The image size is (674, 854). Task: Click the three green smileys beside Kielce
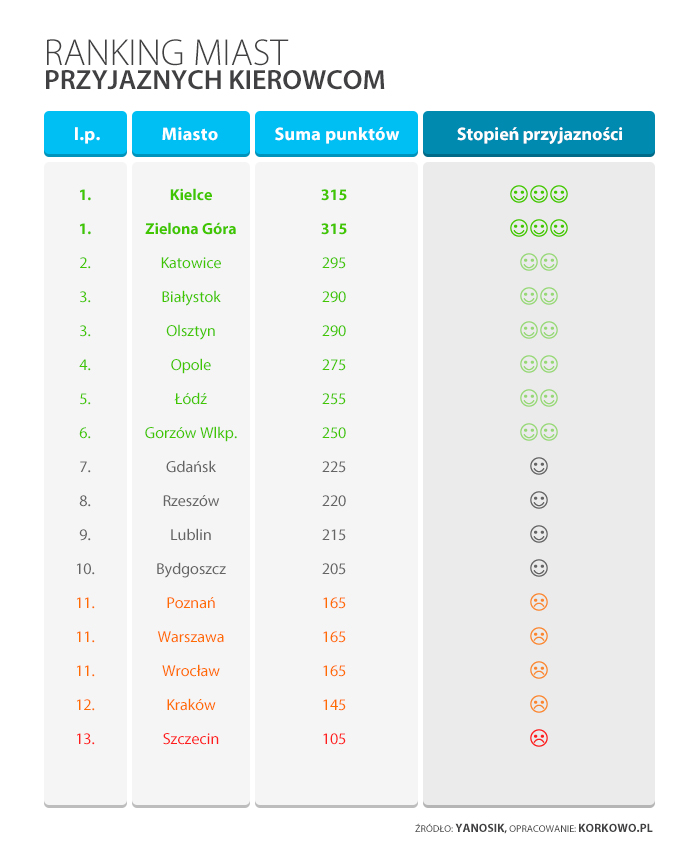[x=538, y=194]
